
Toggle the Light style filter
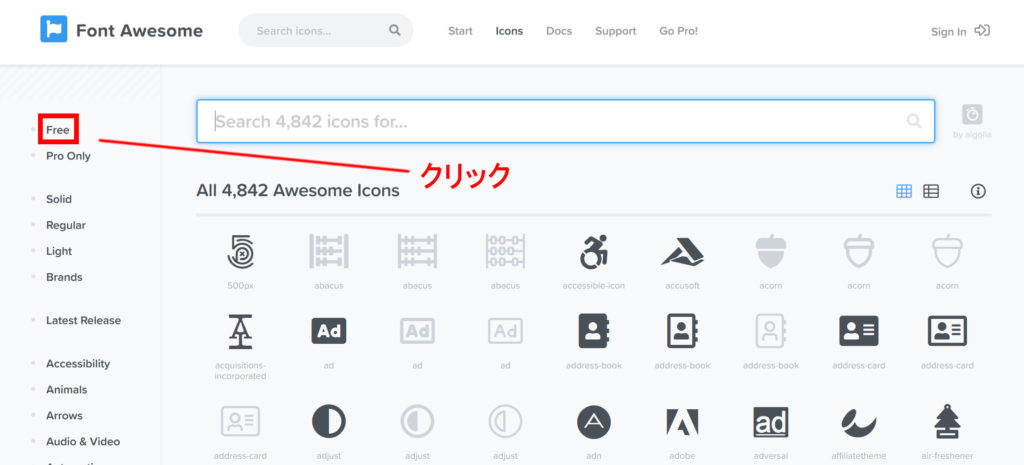pyautogui.click(x=59, y=251)
